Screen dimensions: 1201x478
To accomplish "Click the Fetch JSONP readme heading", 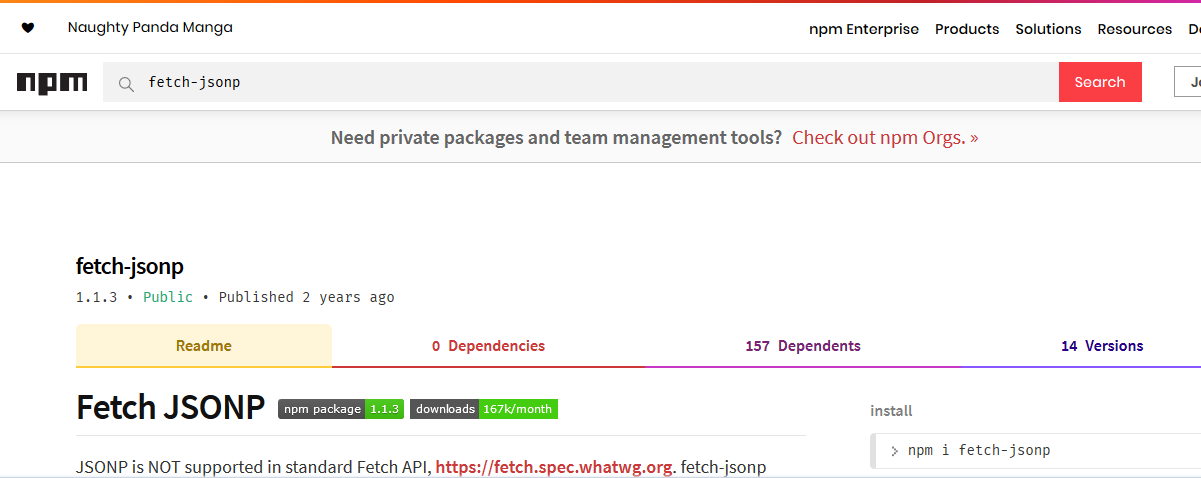I will pos(170,407).
